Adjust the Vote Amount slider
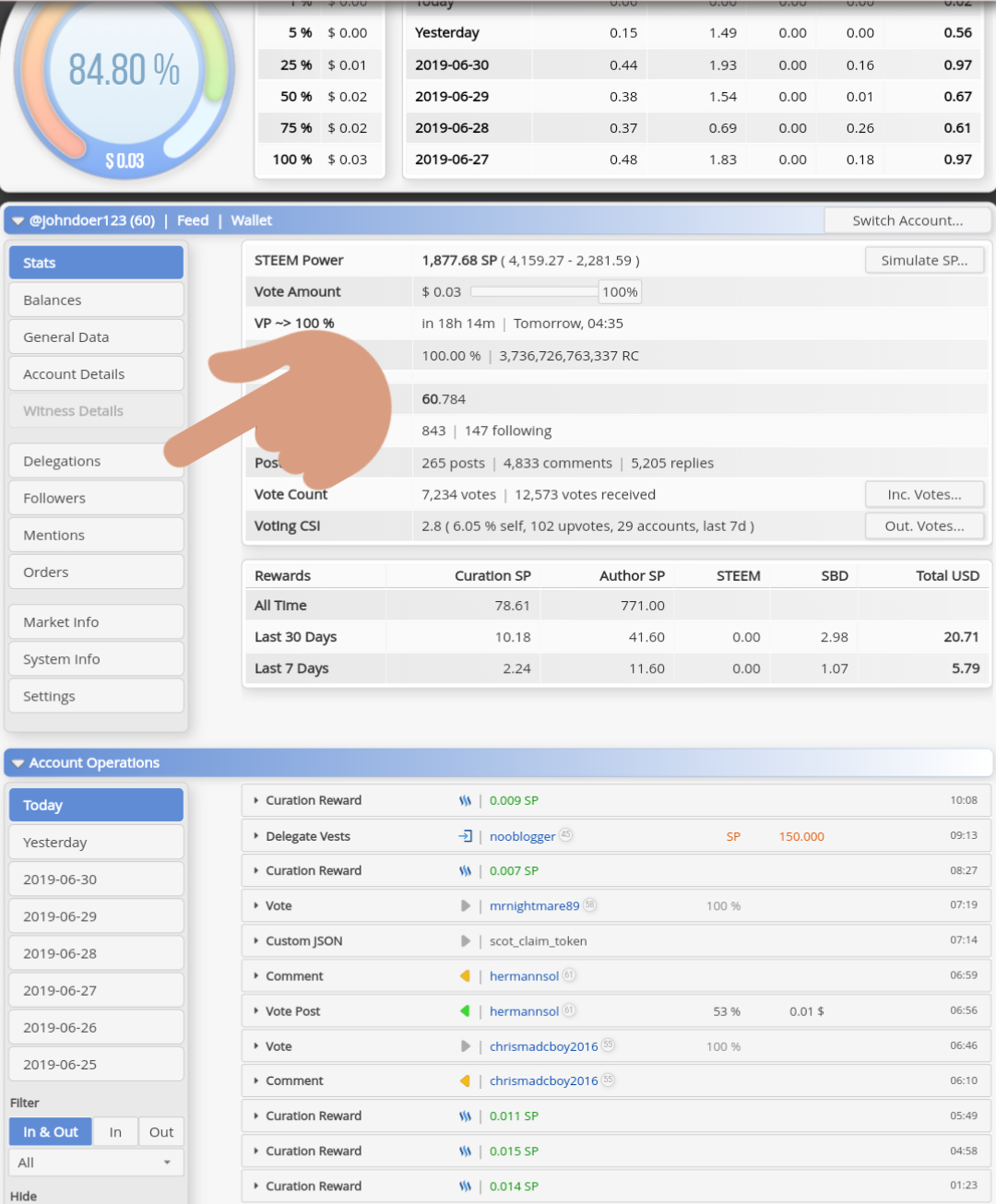The width and height of the screenshot is (996, 1204). (x=534, y=291)
